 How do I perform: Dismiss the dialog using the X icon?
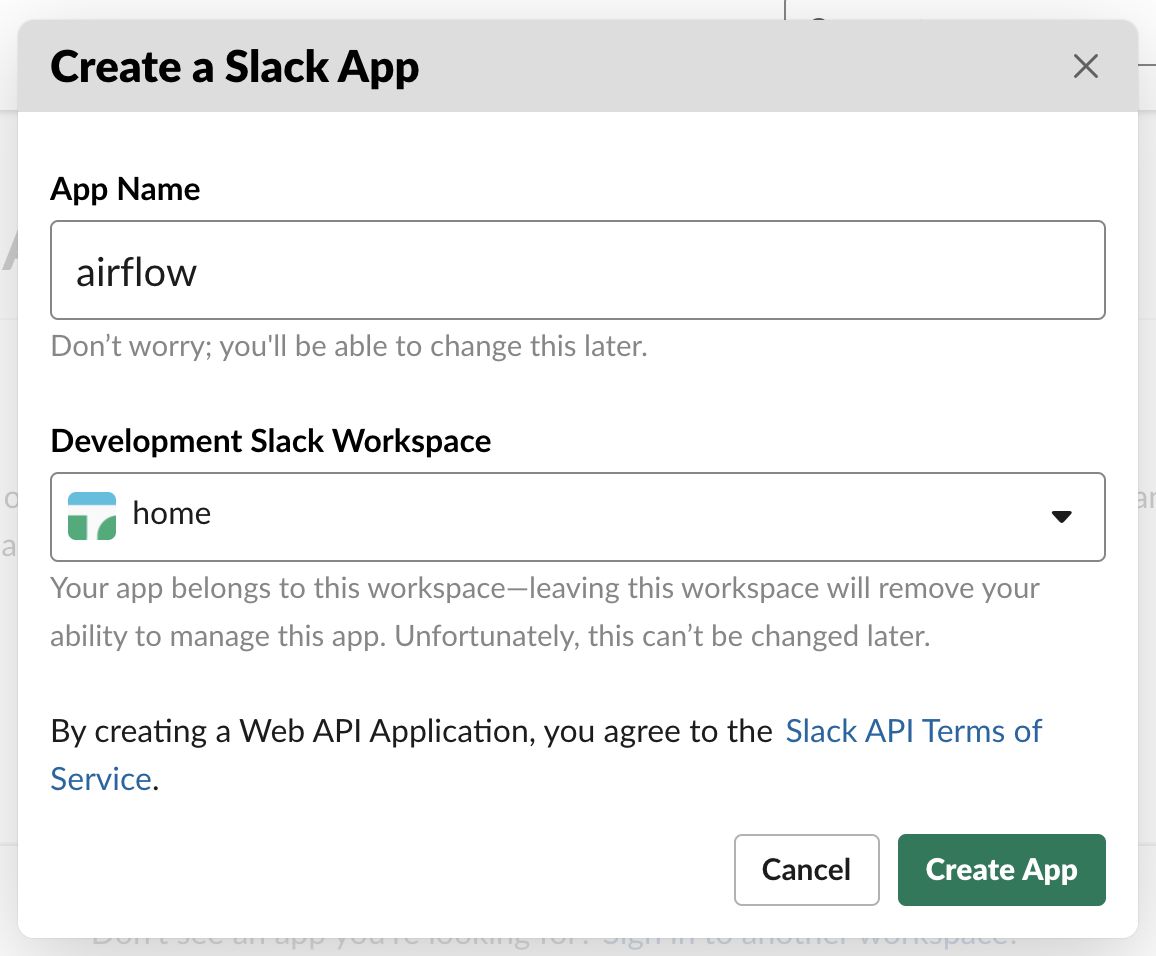pyautogui.click(x=1085, y=66)
